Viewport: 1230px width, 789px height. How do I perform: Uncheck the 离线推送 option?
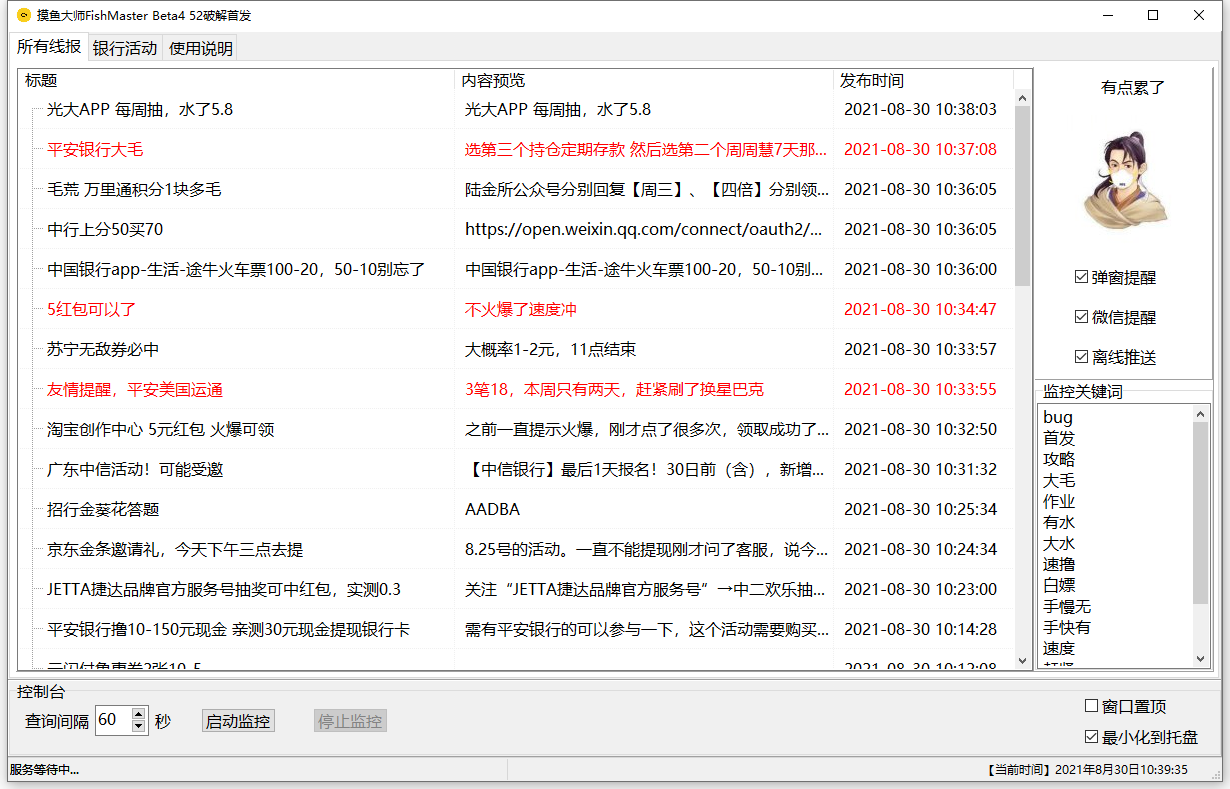coord(1081,357)
